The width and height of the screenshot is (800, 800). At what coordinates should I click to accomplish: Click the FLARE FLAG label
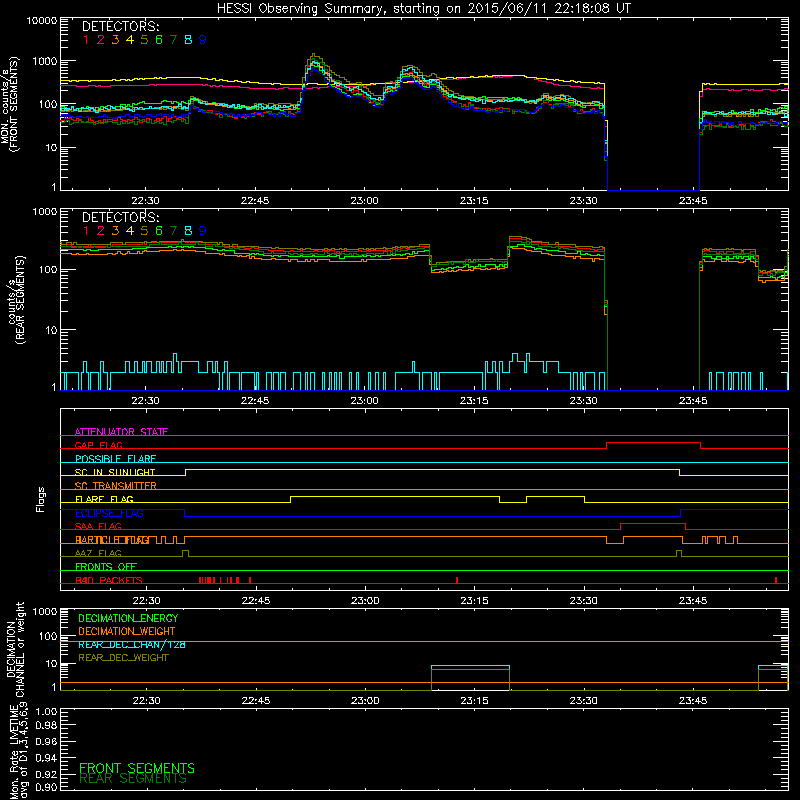coord(104,499)
